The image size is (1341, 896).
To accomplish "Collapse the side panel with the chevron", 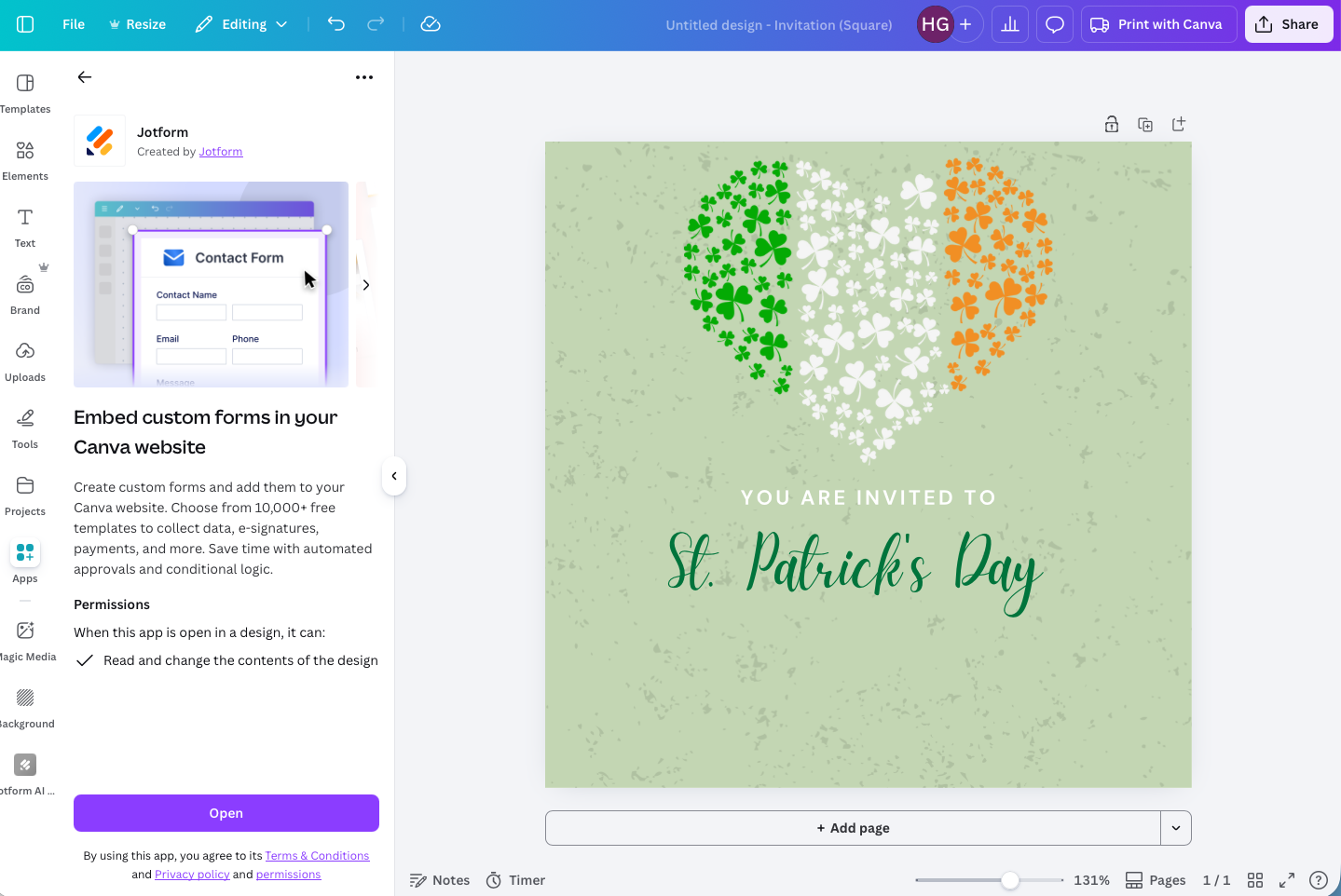I will 393,476.
